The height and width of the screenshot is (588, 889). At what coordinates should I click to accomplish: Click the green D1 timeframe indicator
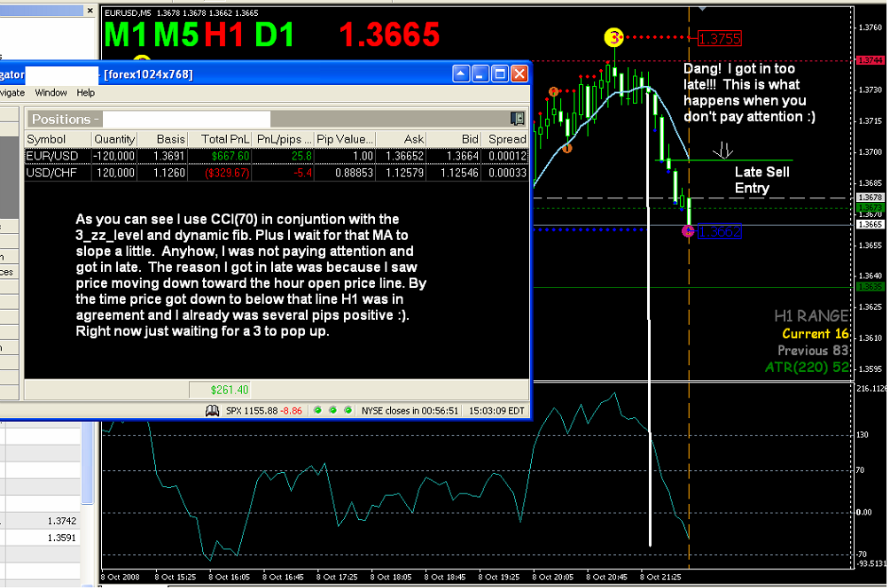click(x=274, y=35)
